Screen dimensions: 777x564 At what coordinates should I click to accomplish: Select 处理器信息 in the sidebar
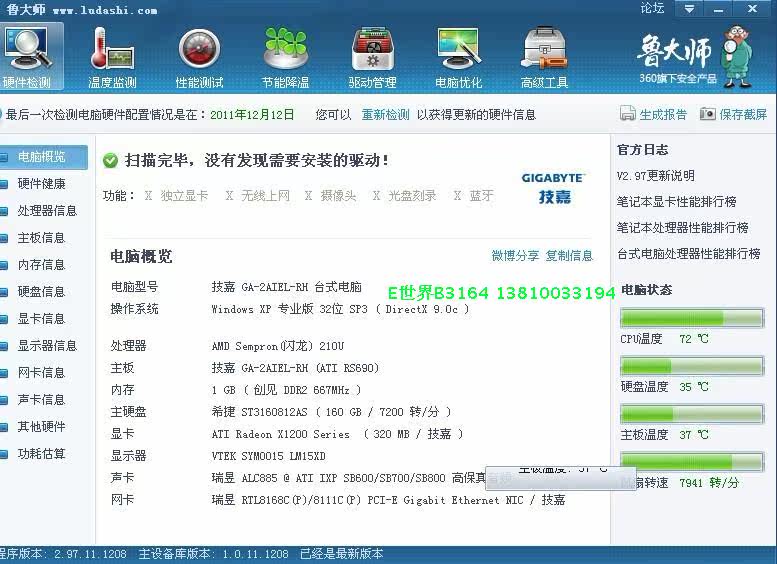[x=47, y=211]
